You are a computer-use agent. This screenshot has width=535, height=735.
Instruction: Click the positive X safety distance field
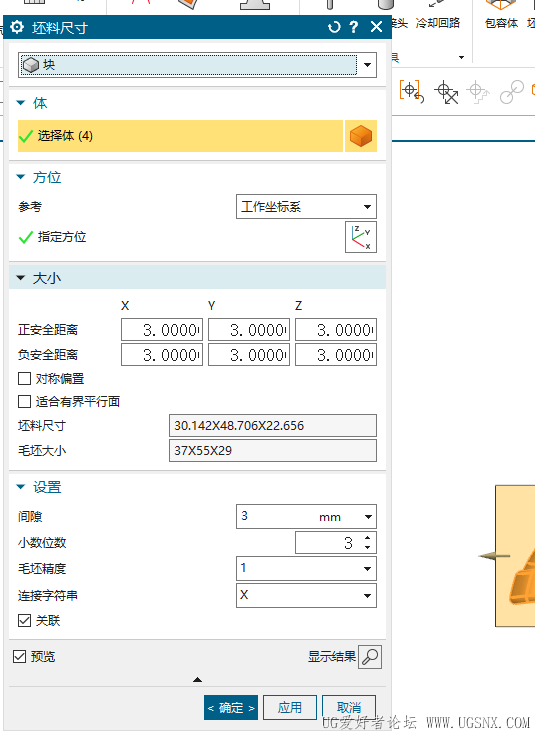[x=162, y=330]
